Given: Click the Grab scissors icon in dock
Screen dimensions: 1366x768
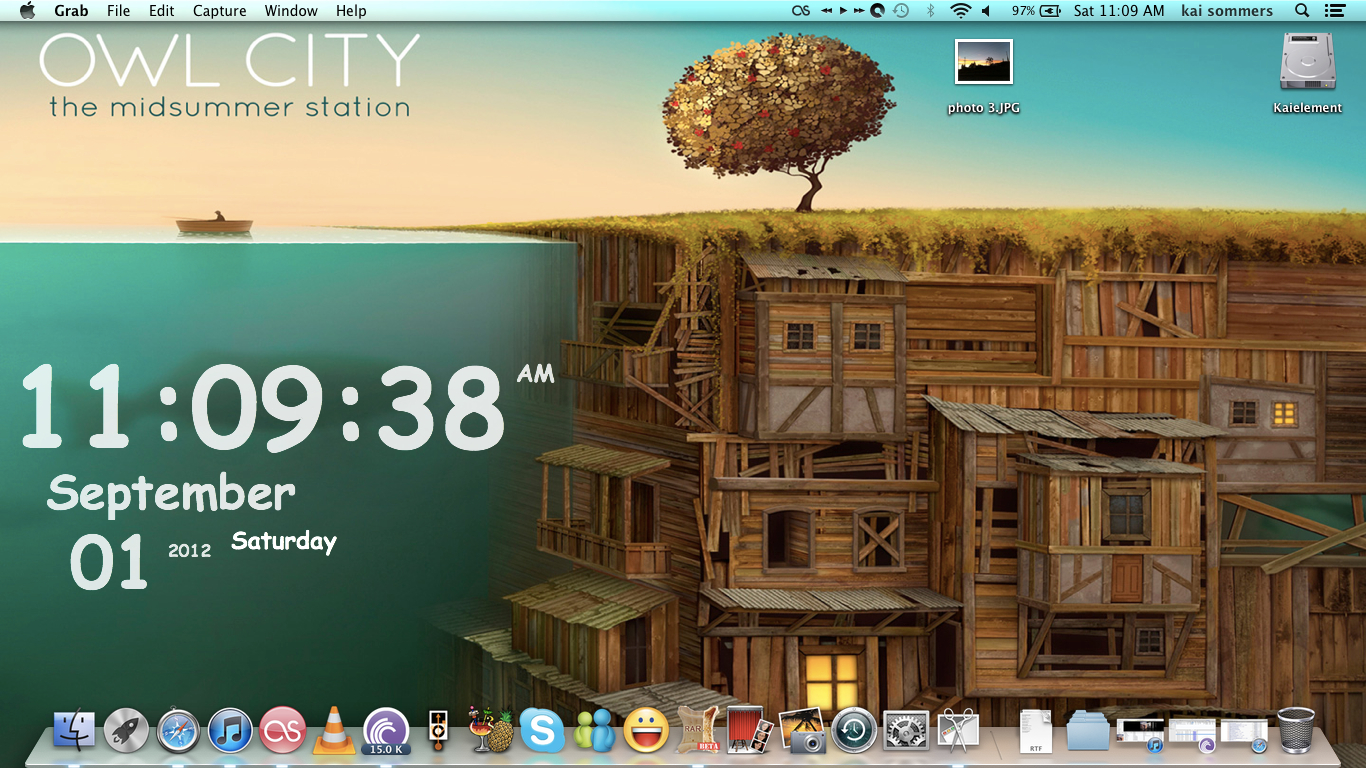Looking at the screenshot, I should tap(958, 730).
